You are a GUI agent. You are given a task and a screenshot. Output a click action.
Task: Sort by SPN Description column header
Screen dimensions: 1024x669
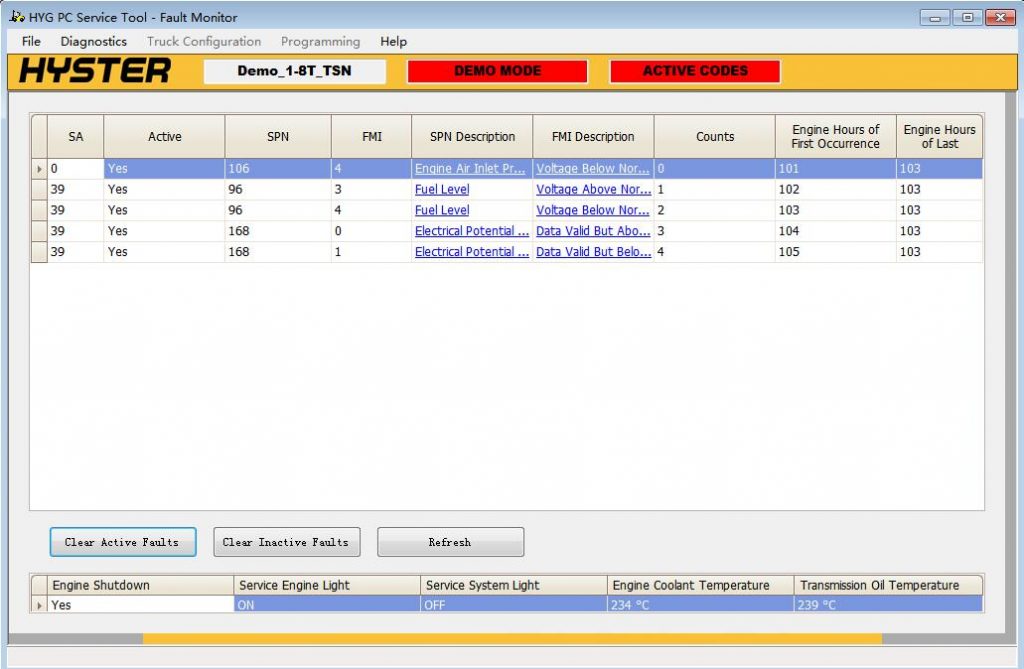(472, 137)
